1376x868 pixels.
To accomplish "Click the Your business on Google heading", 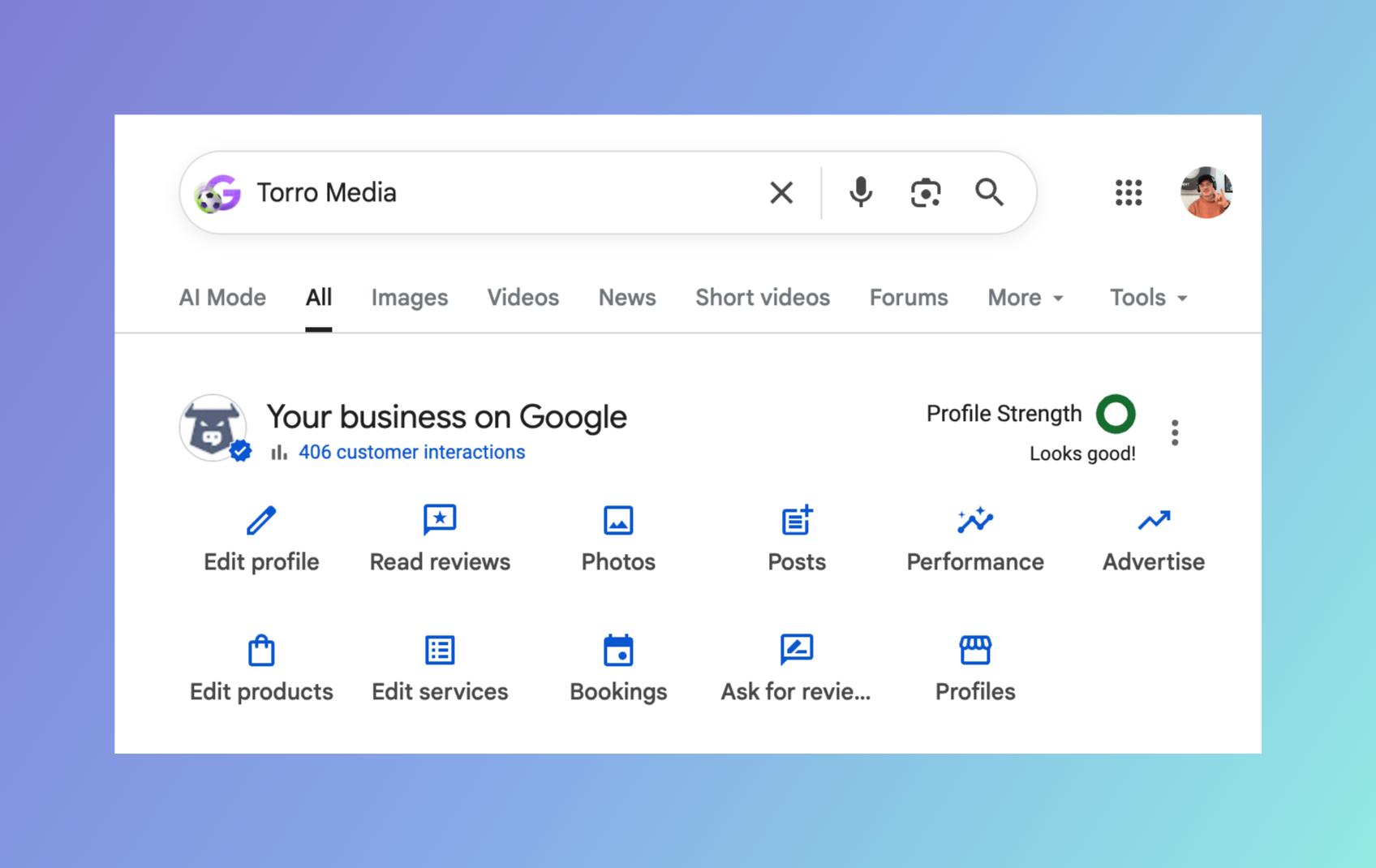I will click(x=447, y=417).
